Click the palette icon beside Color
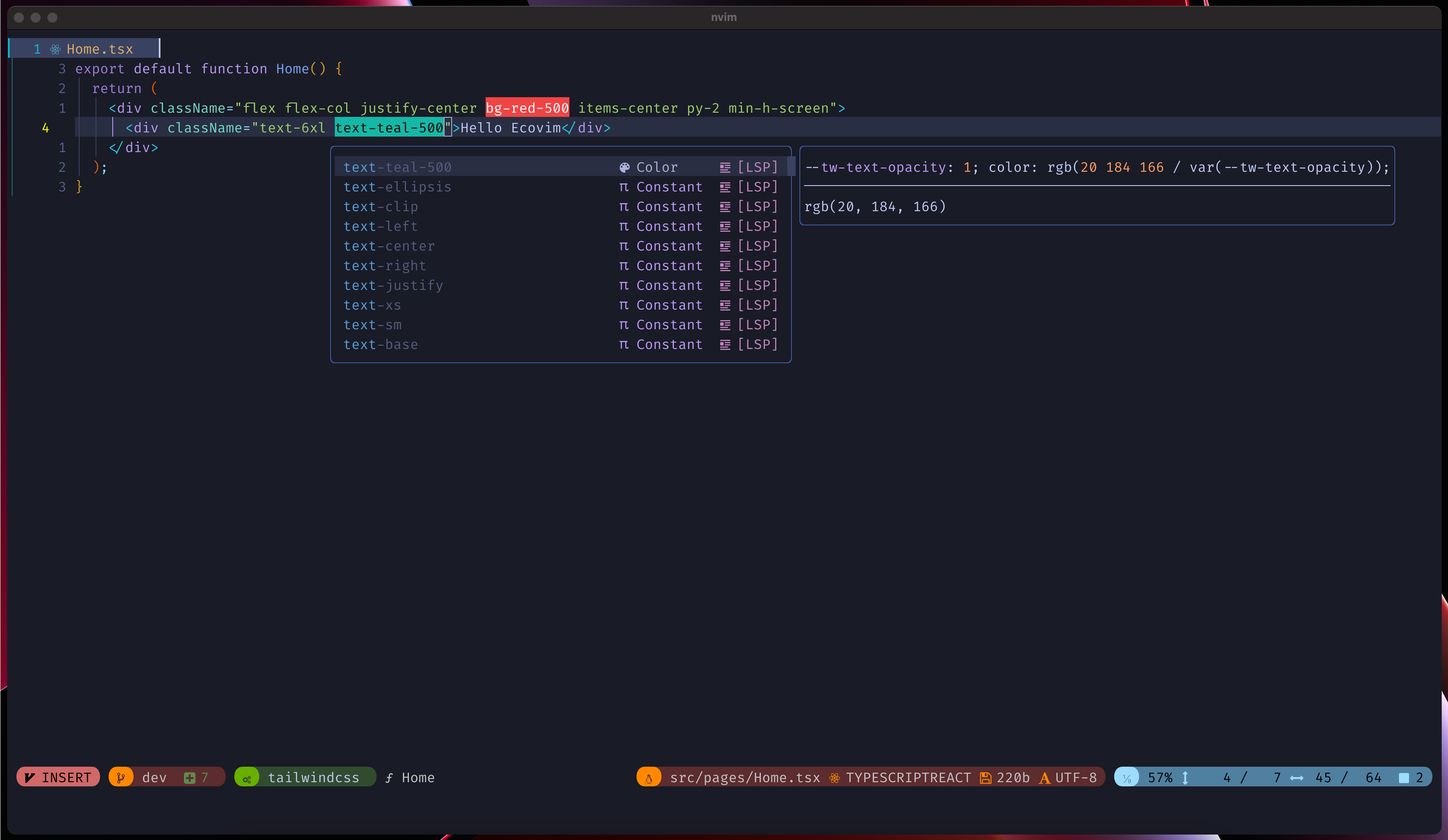Viewport: 1448px width, 840px height. point(624,167)
